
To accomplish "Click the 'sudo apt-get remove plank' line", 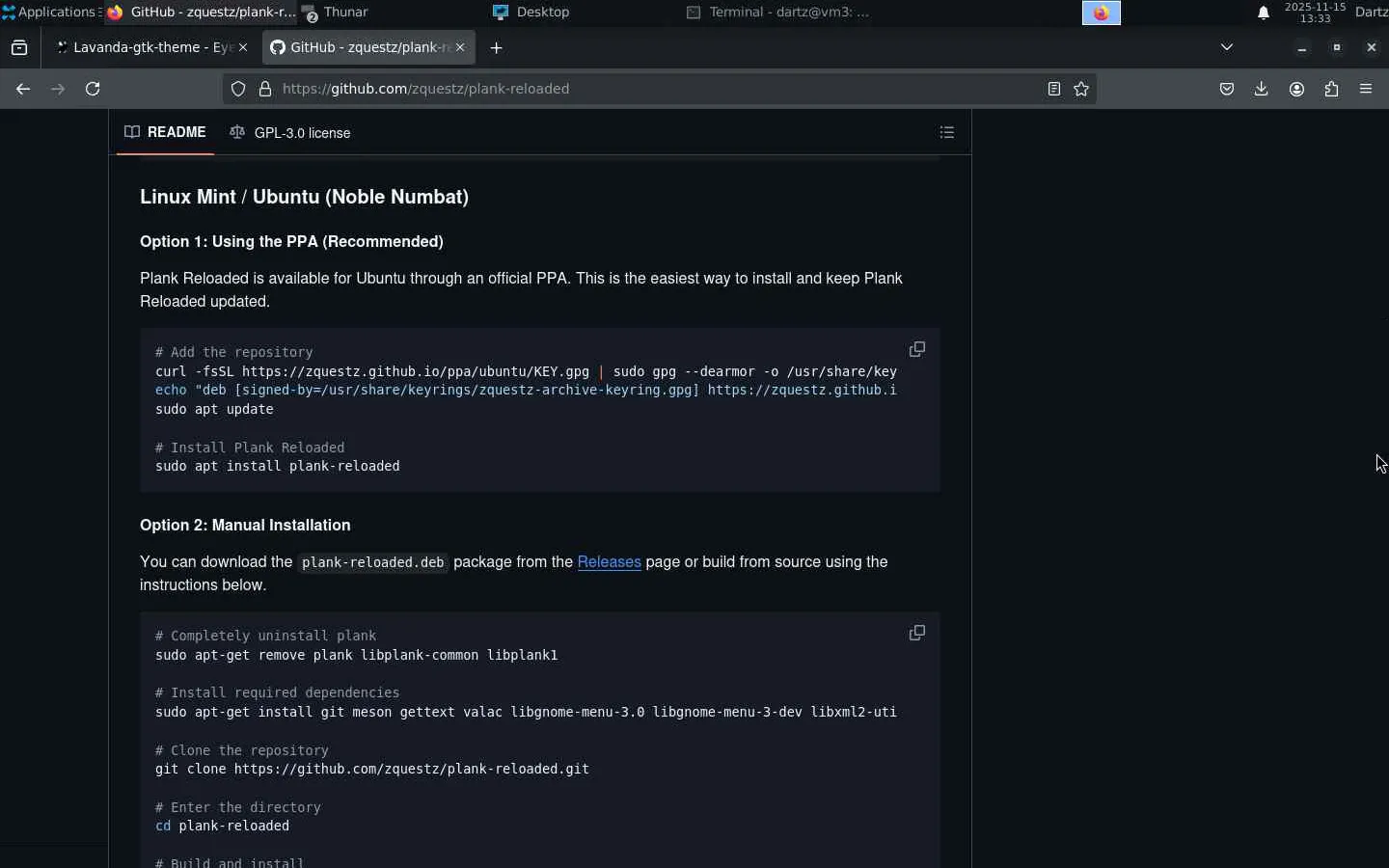I will click(x=357, y=655).
